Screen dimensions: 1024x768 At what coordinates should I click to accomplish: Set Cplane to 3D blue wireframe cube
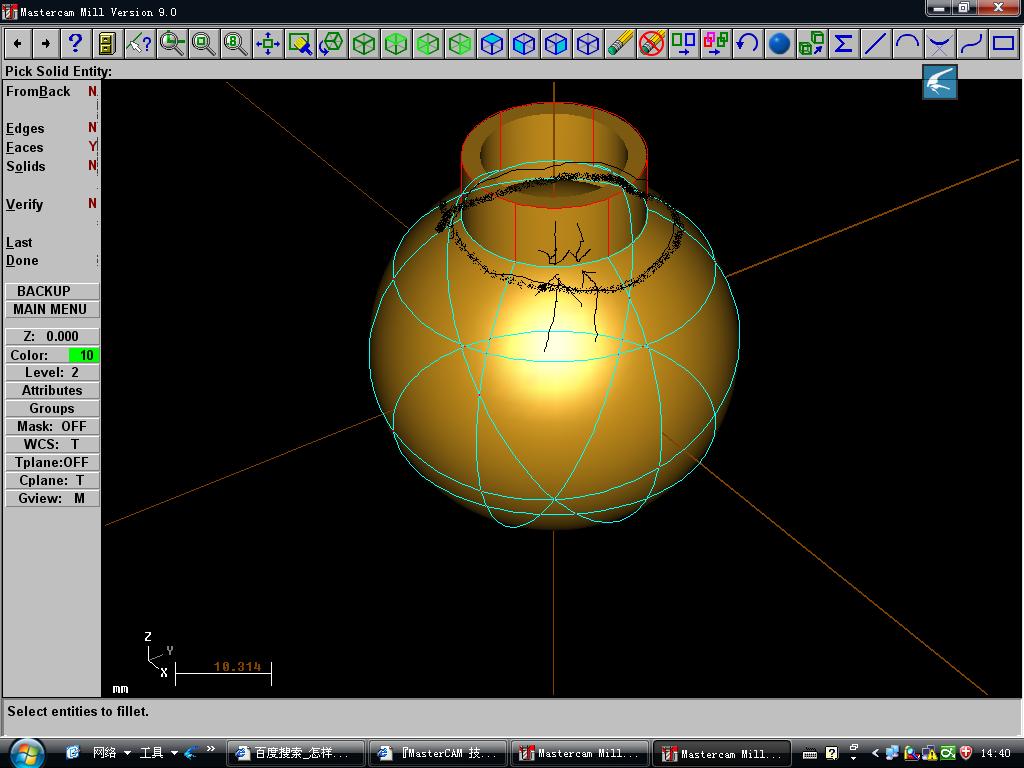(588, 44)
